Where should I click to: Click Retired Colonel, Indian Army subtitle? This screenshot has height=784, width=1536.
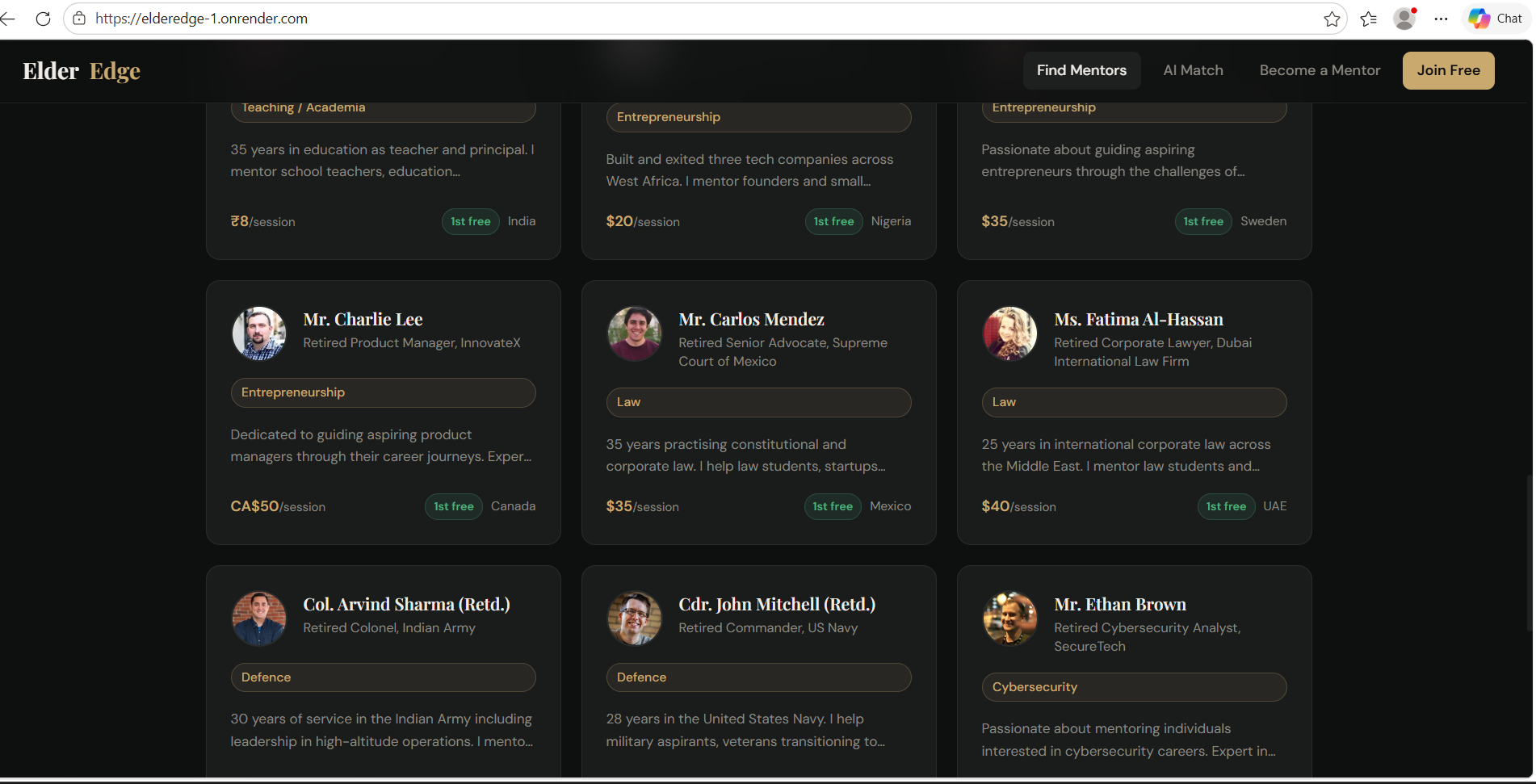[x=389, y=628]
